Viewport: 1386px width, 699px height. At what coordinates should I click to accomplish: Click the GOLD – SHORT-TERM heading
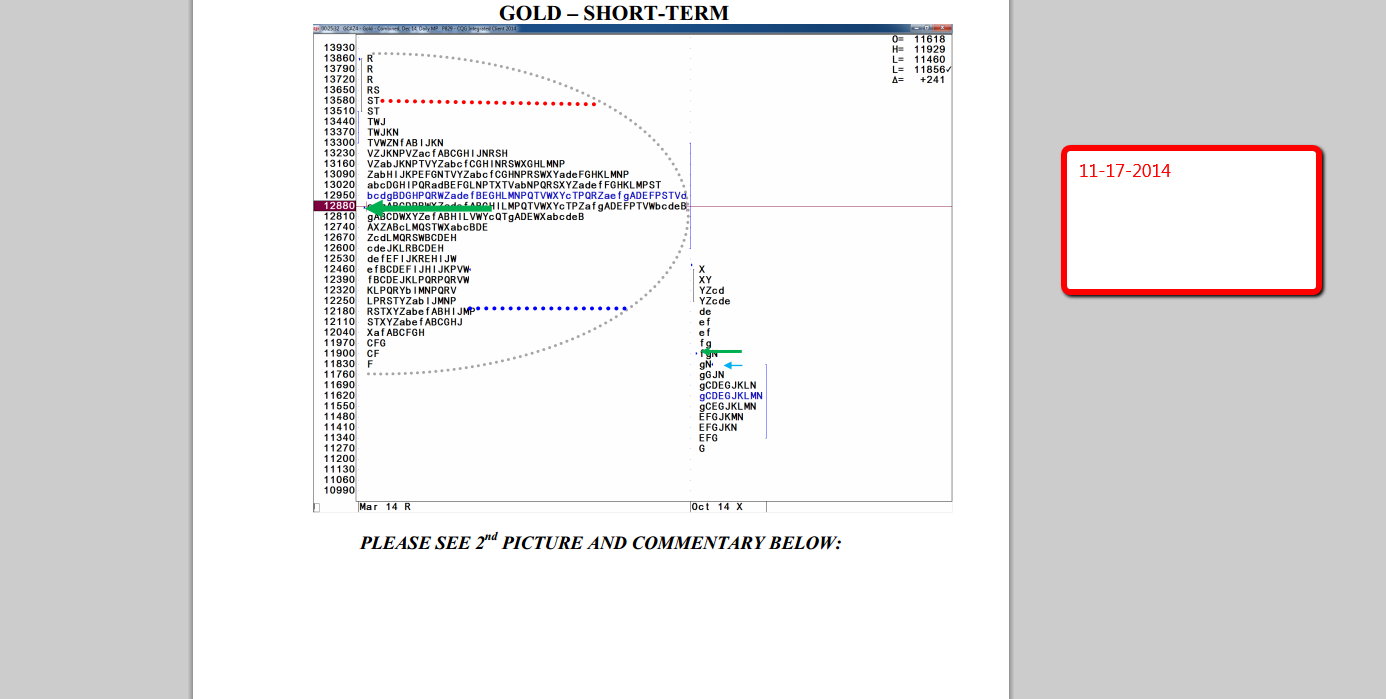tap(614, 13)
